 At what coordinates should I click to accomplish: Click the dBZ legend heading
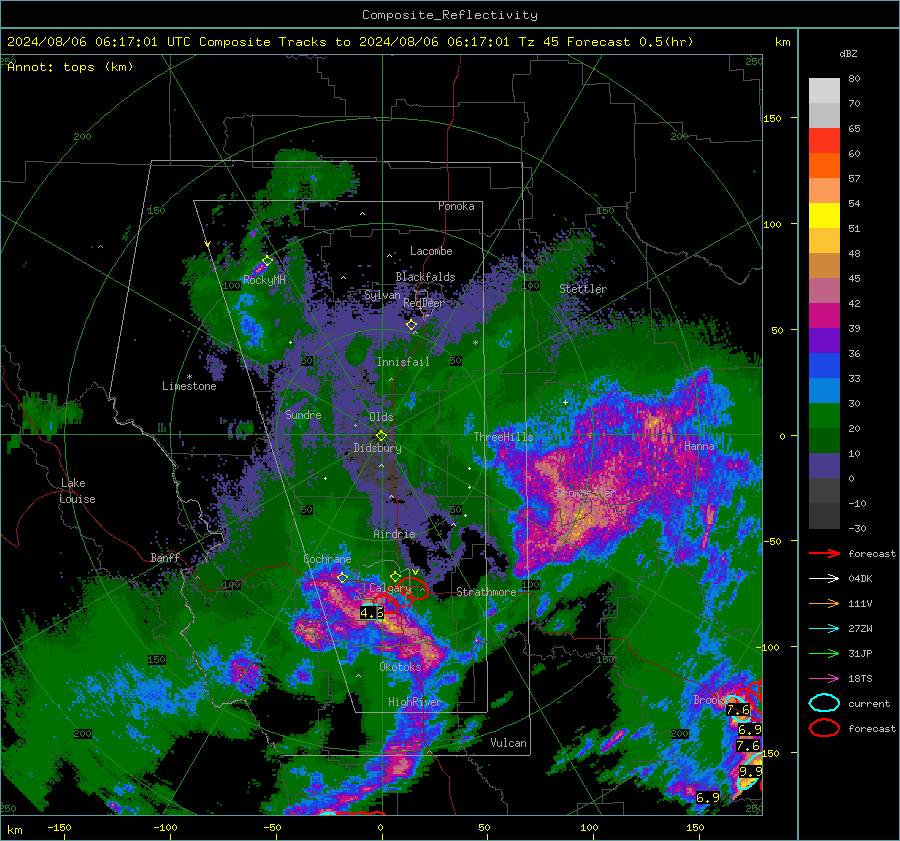click(848, 54)
